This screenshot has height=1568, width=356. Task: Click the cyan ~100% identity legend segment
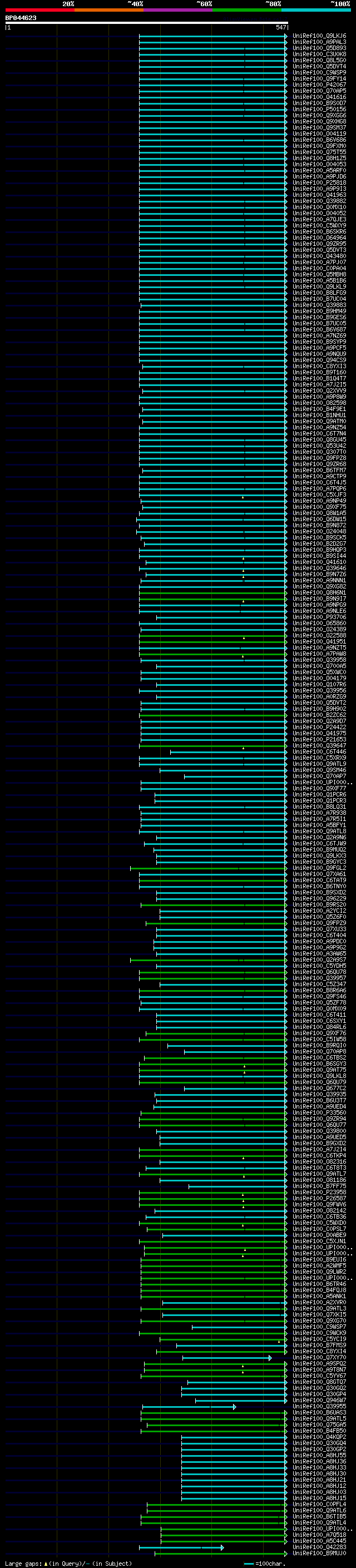(316, 11)
